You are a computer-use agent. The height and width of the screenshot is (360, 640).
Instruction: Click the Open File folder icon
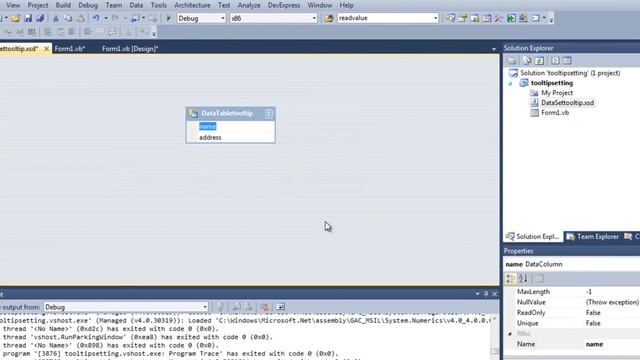click(x=16, y=18)
